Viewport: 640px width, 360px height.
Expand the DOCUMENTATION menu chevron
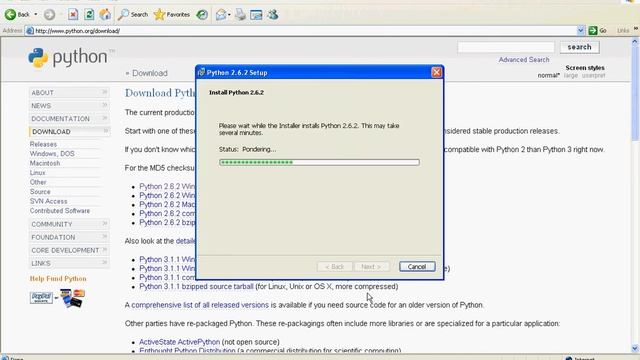coord(104,118)
